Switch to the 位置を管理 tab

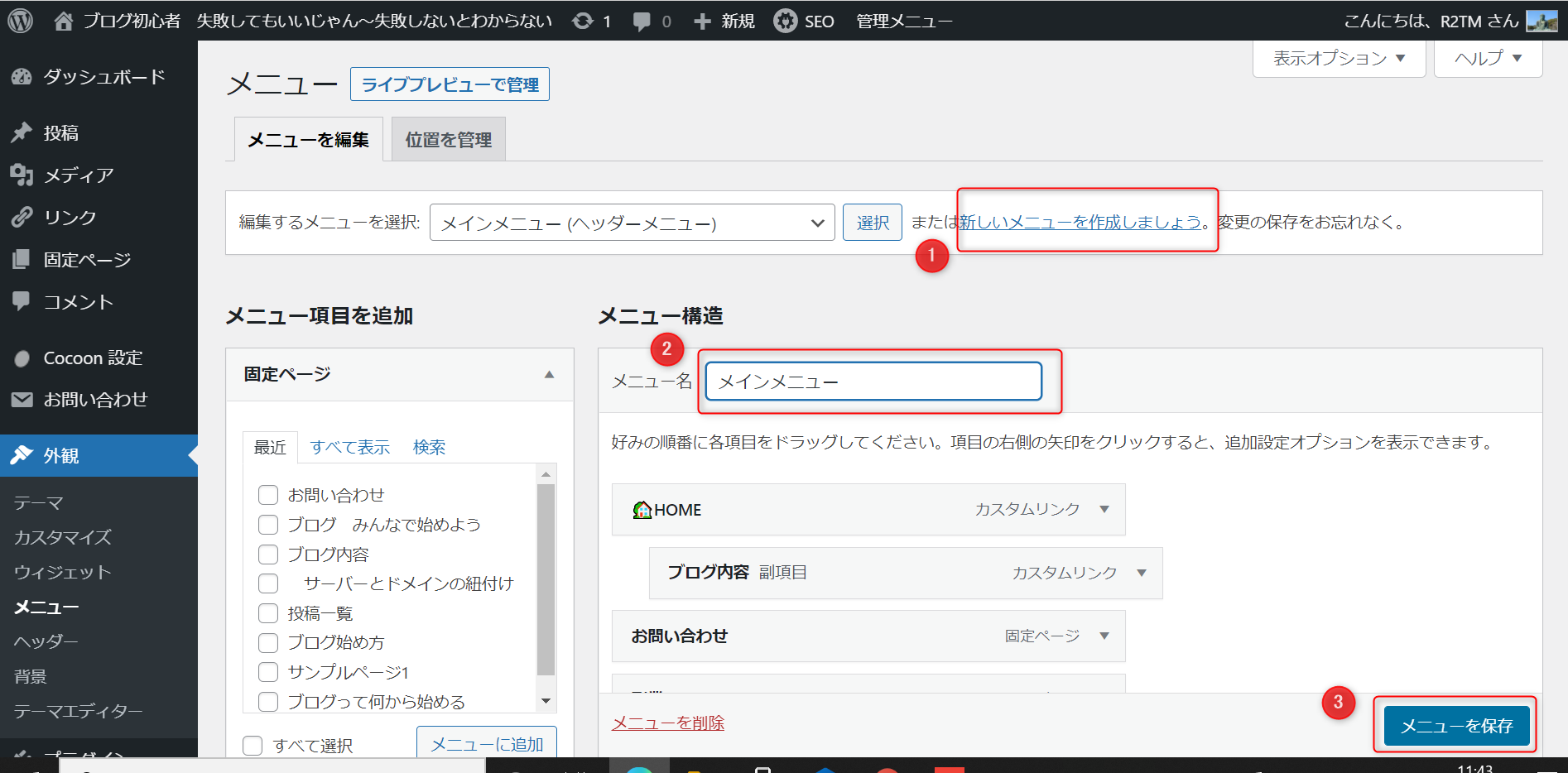point(448,140)
